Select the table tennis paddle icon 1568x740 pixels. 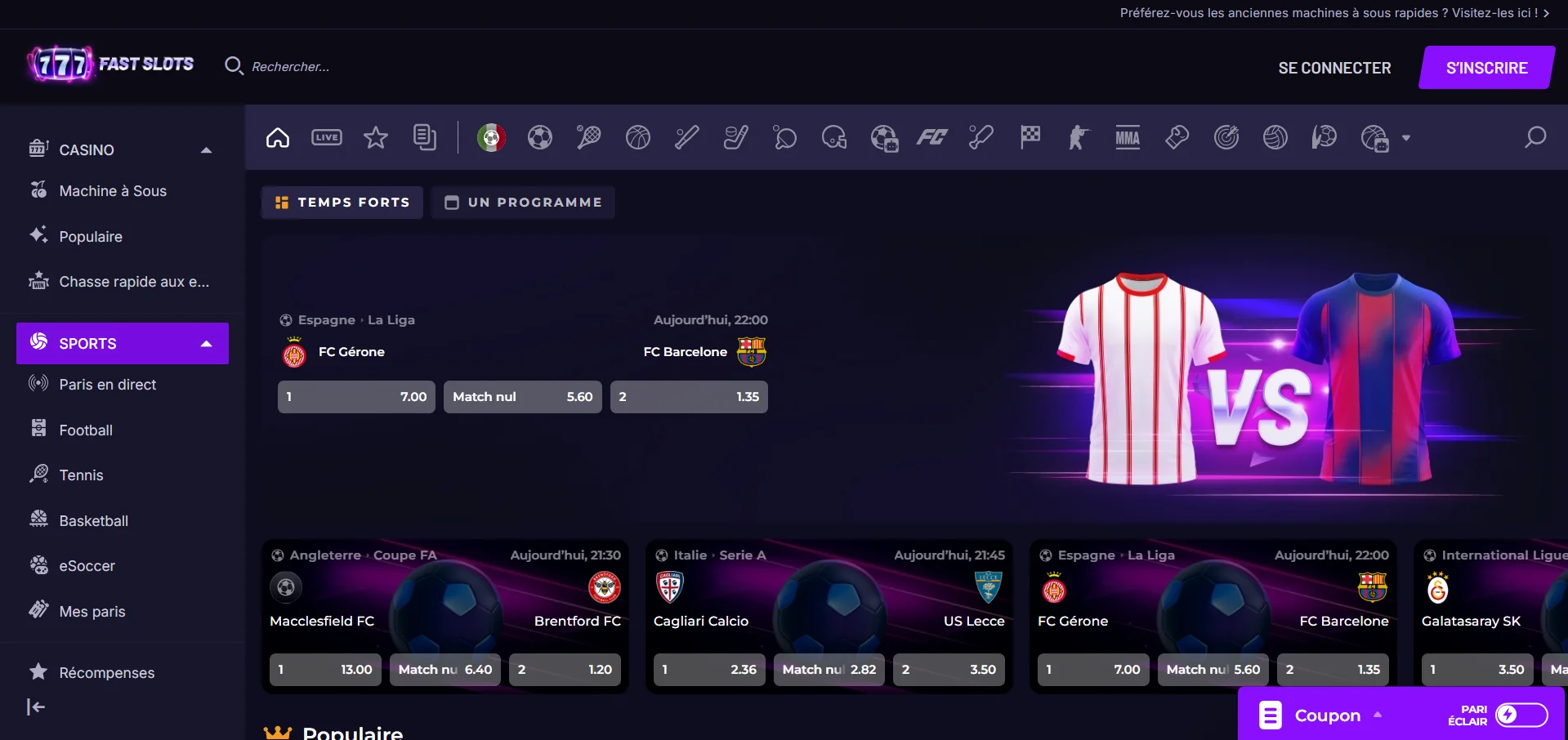785,137
